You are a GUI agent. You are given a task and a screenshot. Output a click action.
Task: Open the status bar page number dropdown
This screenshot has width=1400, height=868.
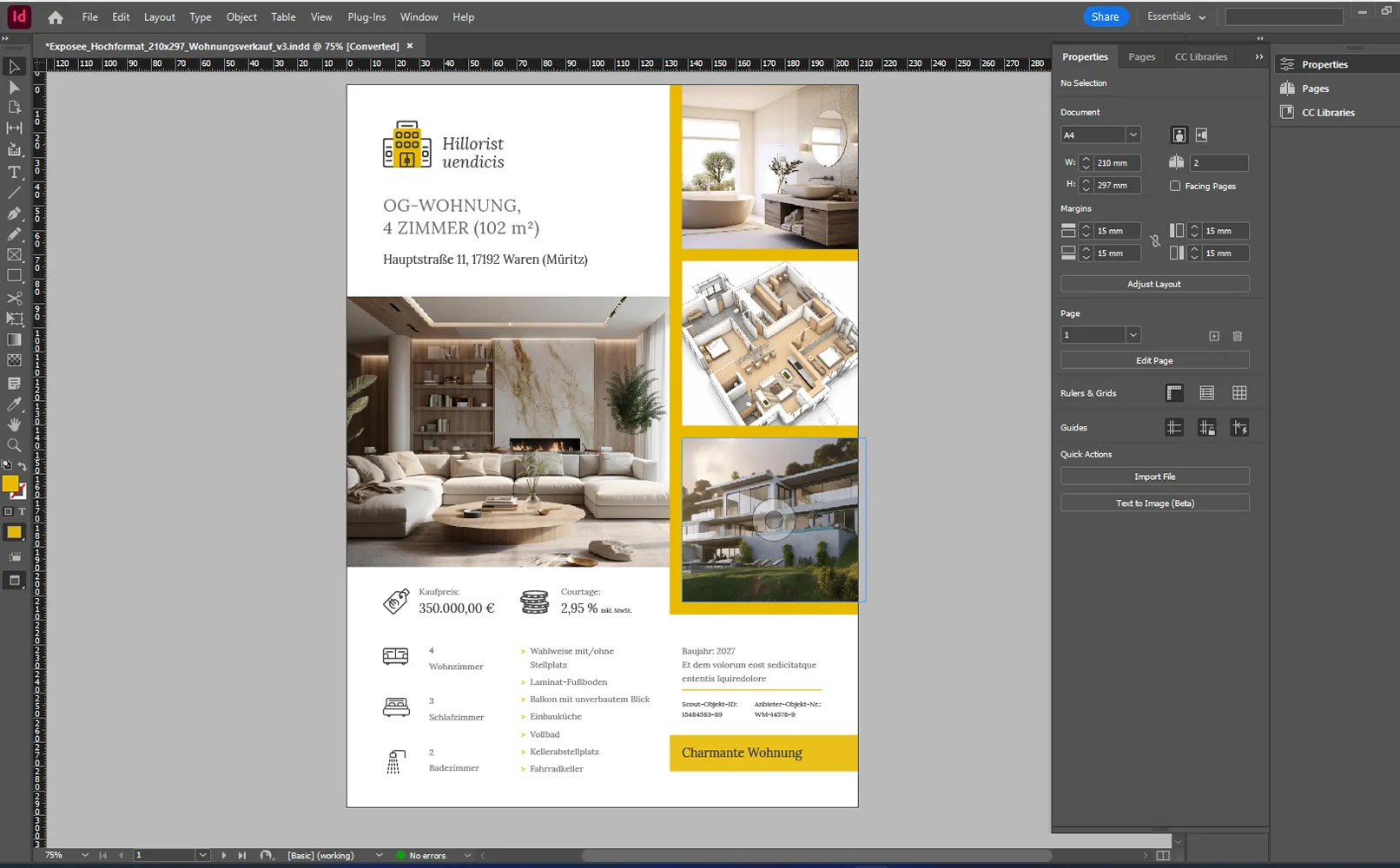[202, 855]
